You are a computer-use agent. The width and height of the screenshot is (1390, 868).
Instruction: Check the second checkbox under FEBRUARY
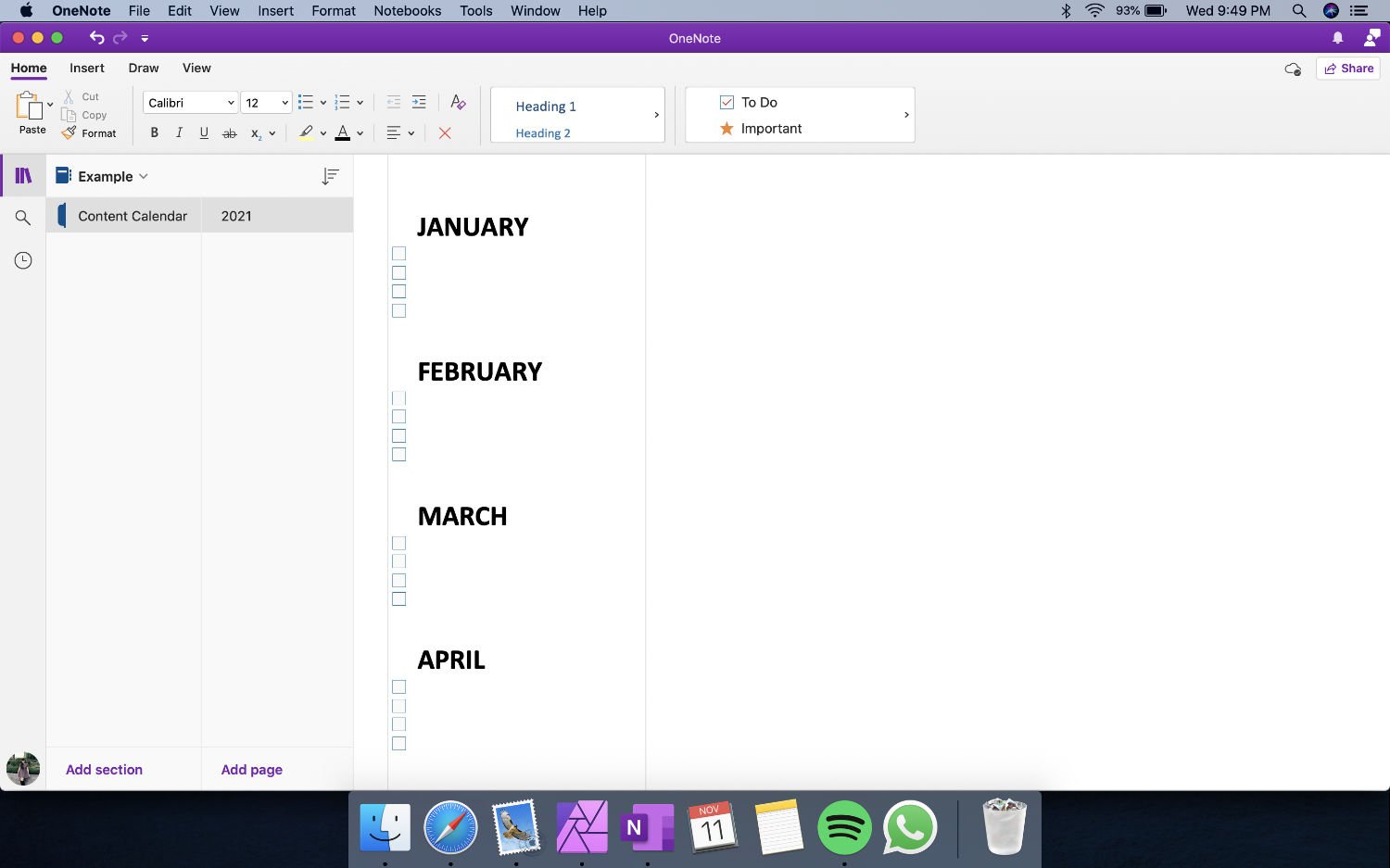point(399,417)
